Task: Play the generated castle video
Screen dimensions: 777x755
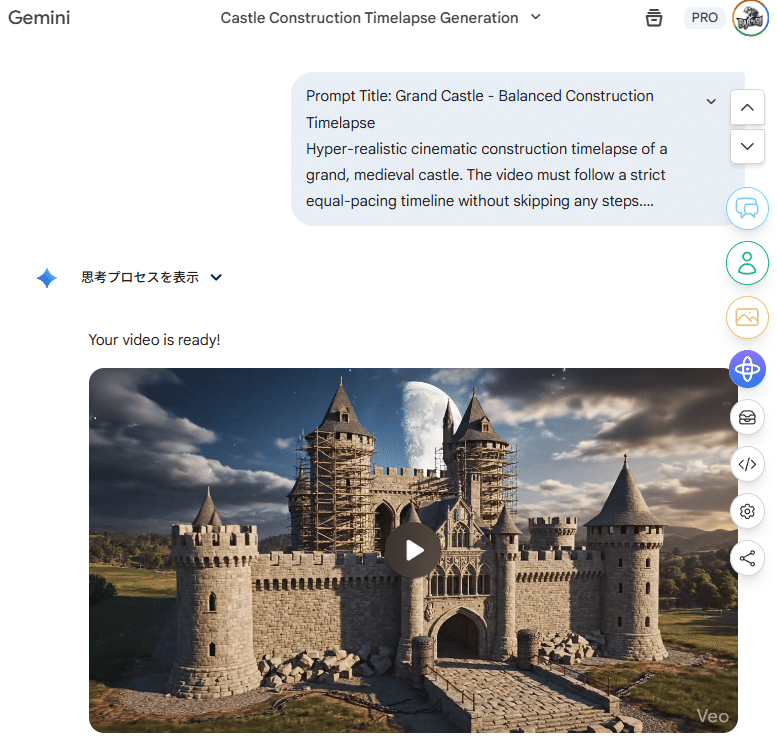Action: pyautogui.click(x=414, y=550)
